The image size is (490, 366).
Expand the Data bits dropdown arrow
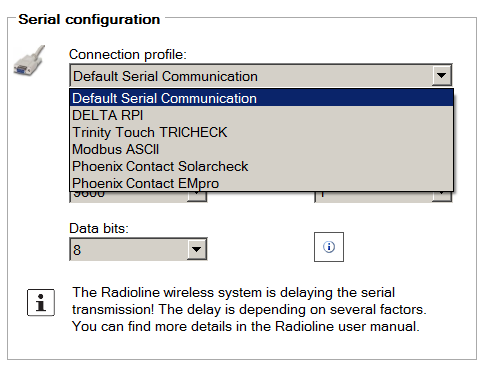[x=197, y=249]
